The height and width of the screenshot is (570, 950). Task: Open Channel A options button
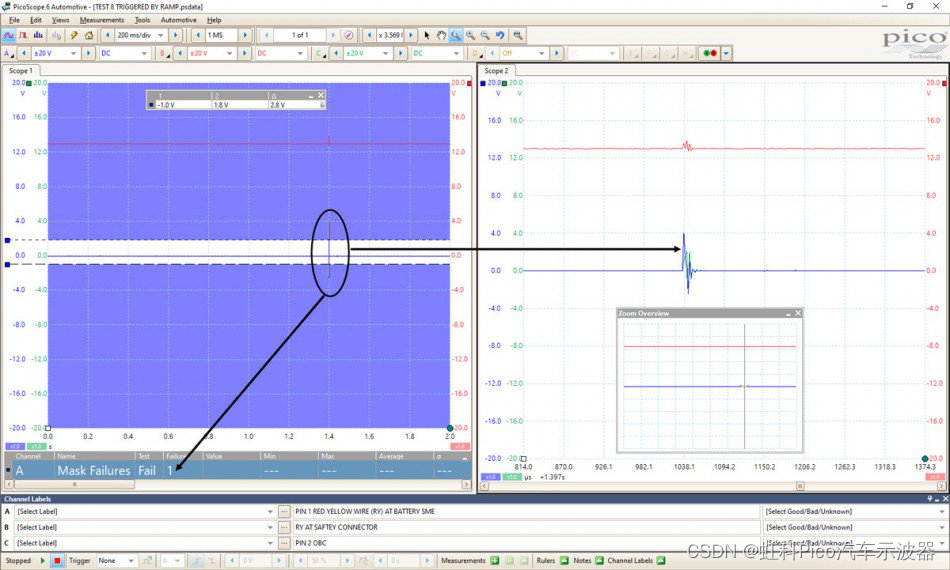[x=8, y=53]
